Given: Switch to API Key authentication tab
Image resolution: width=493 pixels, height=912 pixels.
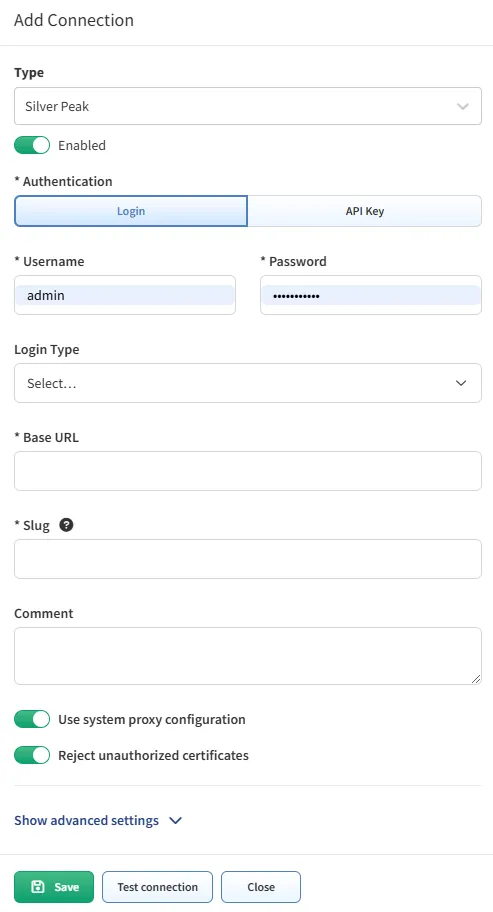Looking at the screenshot, I should click(x=365, y=211).
